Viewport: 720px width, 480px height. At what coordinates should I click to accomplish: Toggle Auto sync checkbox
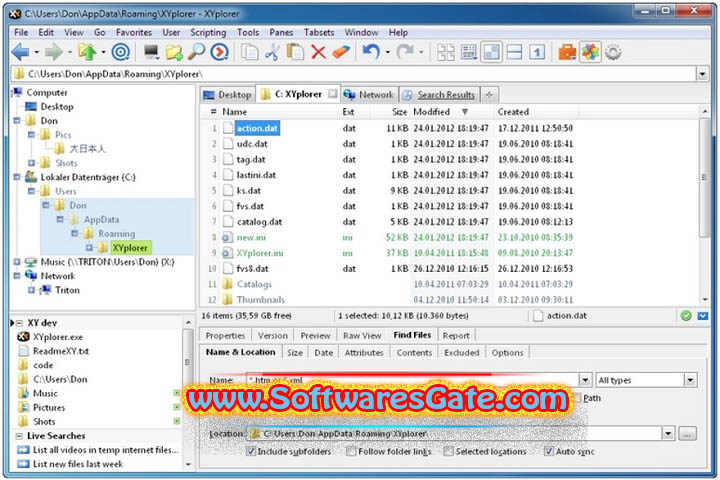pyautogui.click(x=548, y=452)
